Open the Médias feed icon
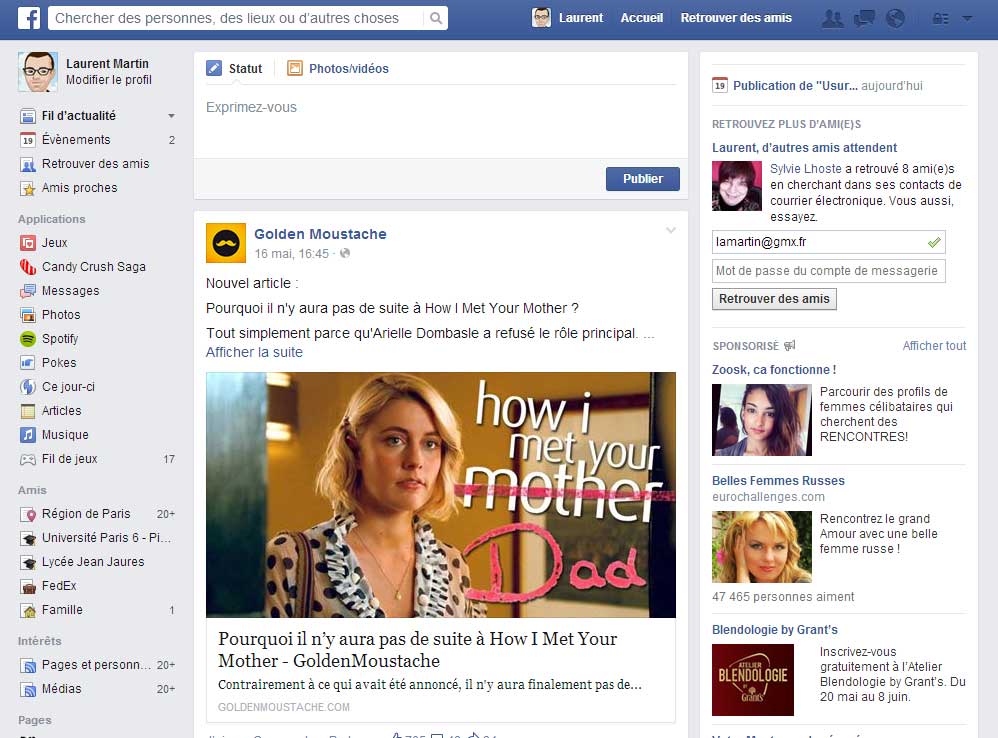This screenshot has width=998, height=738. click(x=28, y=690)
